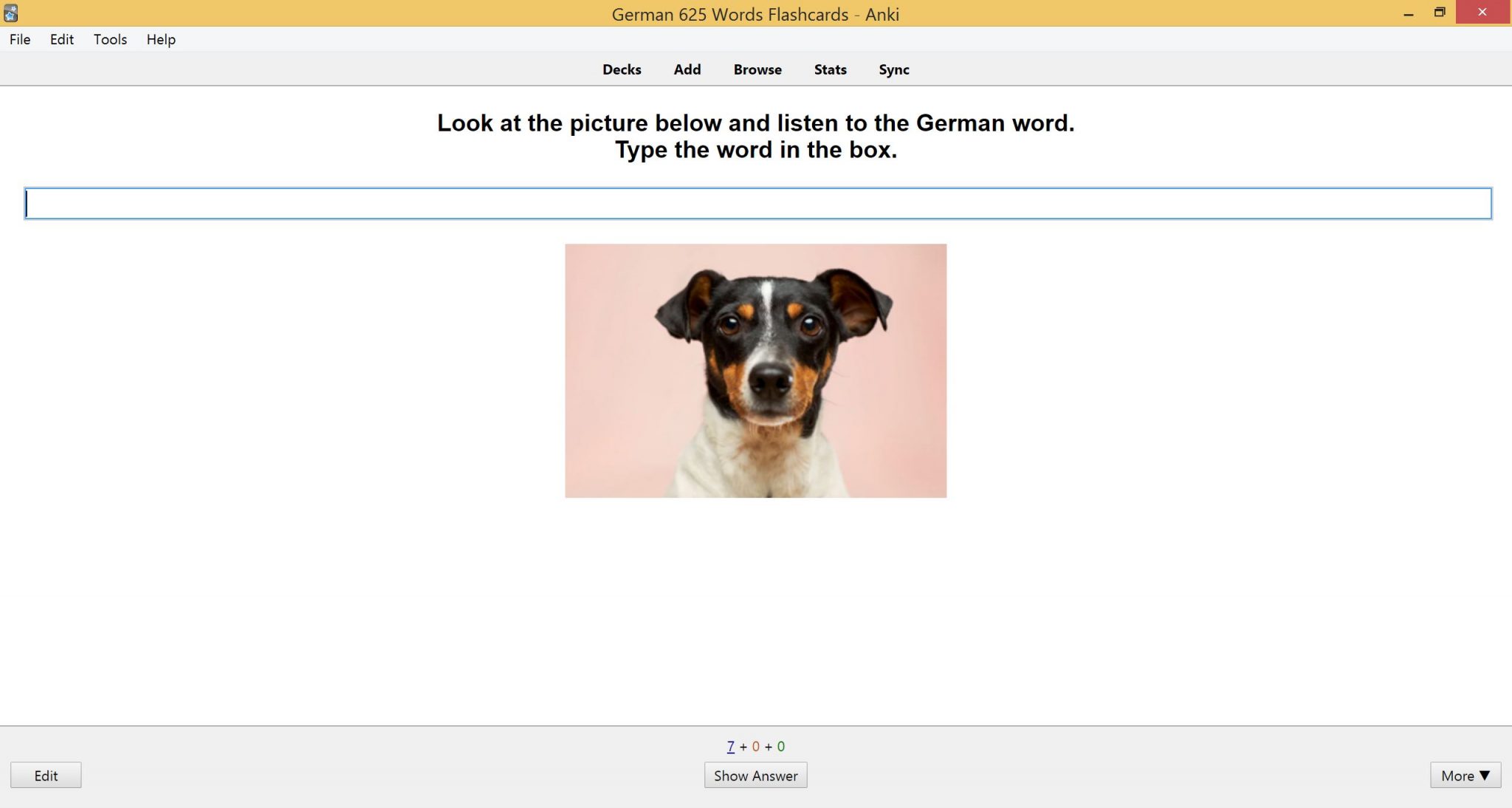This screenshot has height=808, width=1512.
Task: Click the Anki application icon in titlebar
Action: pos(10,12)
